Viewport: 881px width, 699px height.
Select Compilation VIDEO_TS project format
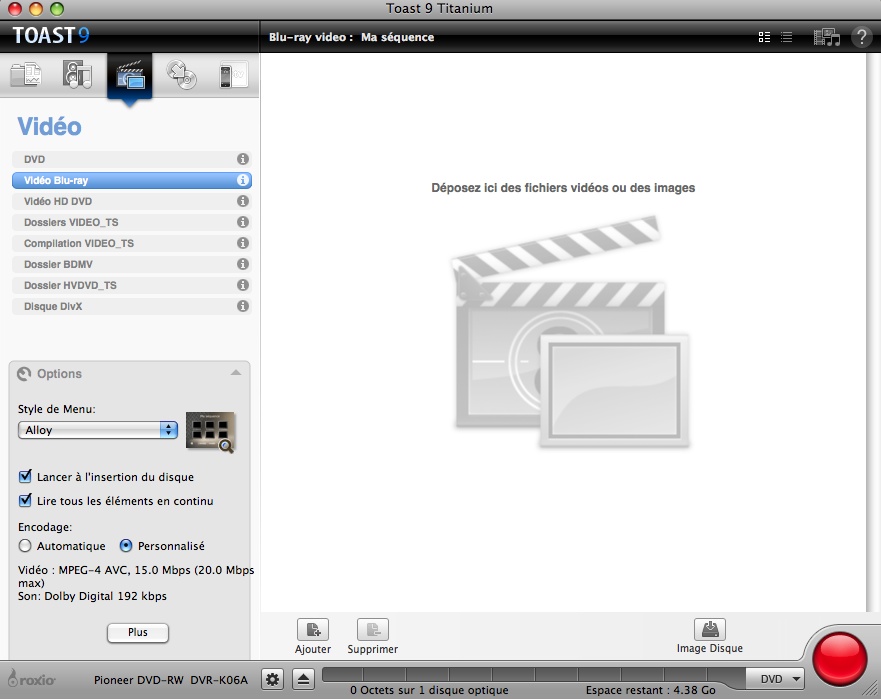pos(131,243)
